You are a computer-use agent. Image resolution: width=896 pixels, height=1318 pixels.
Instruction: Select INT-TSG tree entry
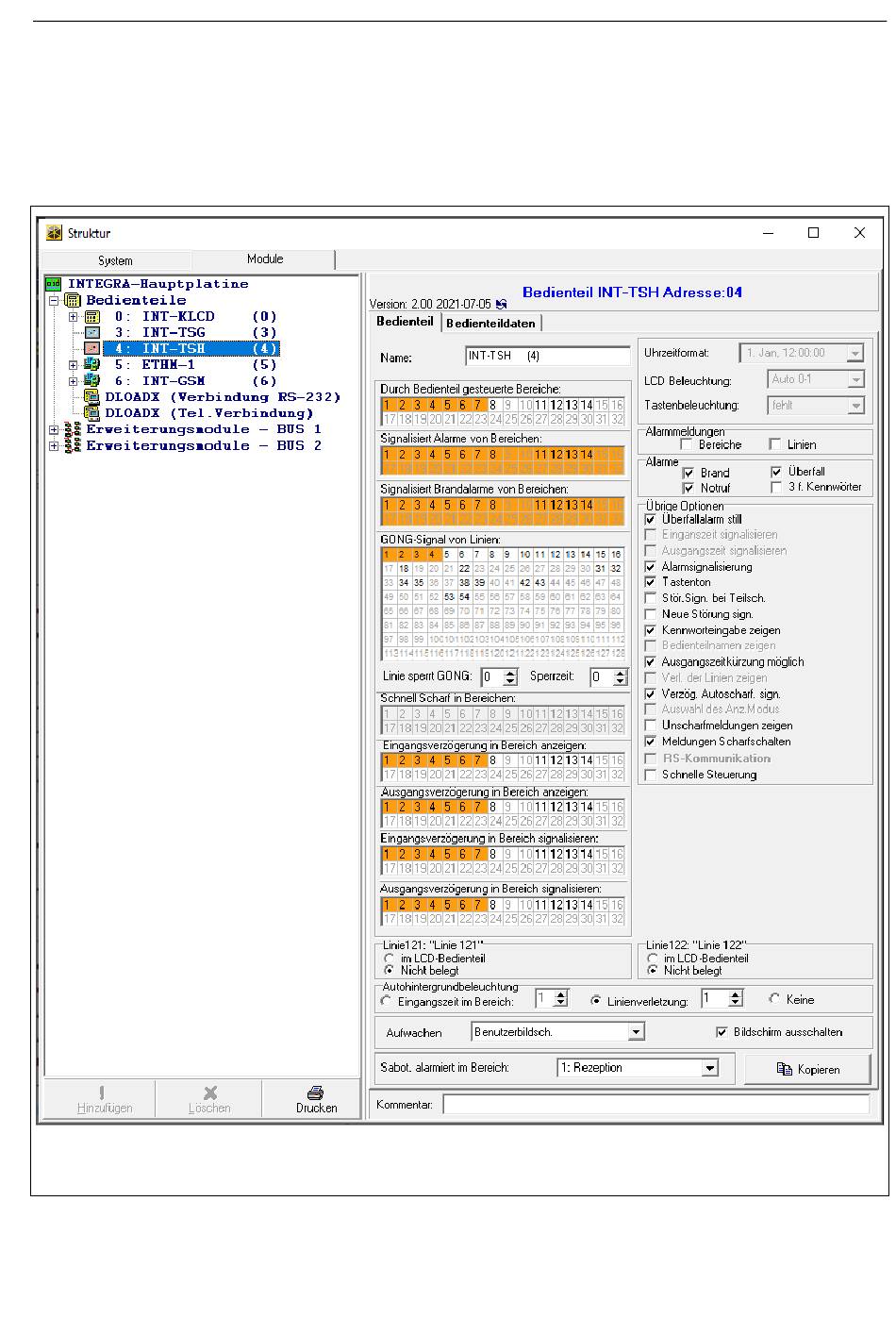pos(191,333)
